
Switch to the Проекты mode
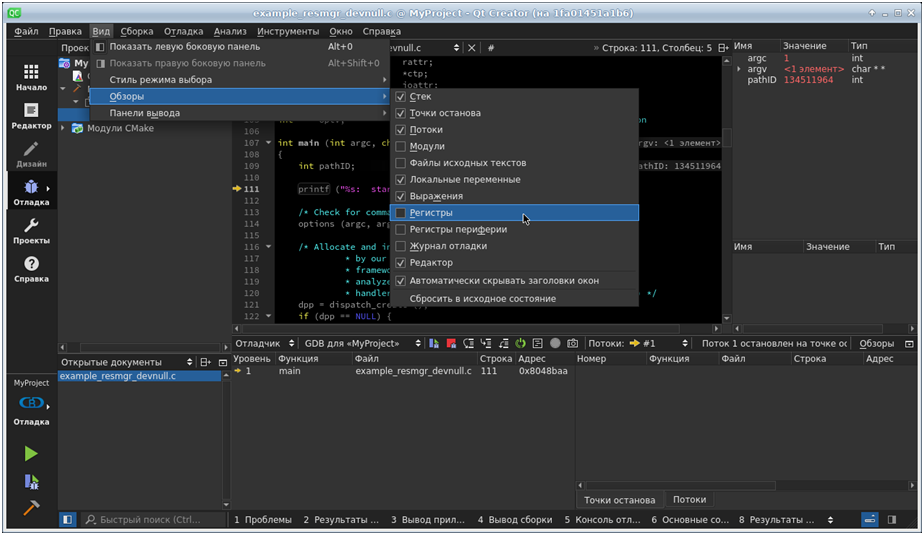(x=31, y=231)
